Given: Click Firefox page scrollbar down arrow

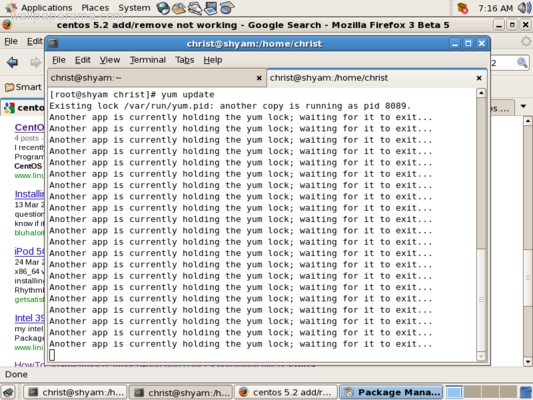Looking at the screenshot, I should [528, 362].
